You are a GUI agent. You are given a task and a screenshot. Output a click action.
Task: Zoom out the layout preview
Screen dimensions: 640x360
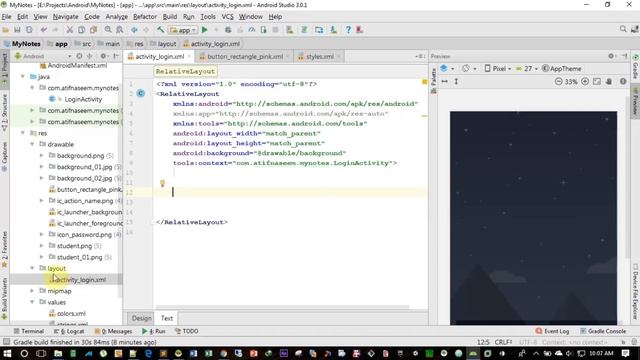point(558,81)
